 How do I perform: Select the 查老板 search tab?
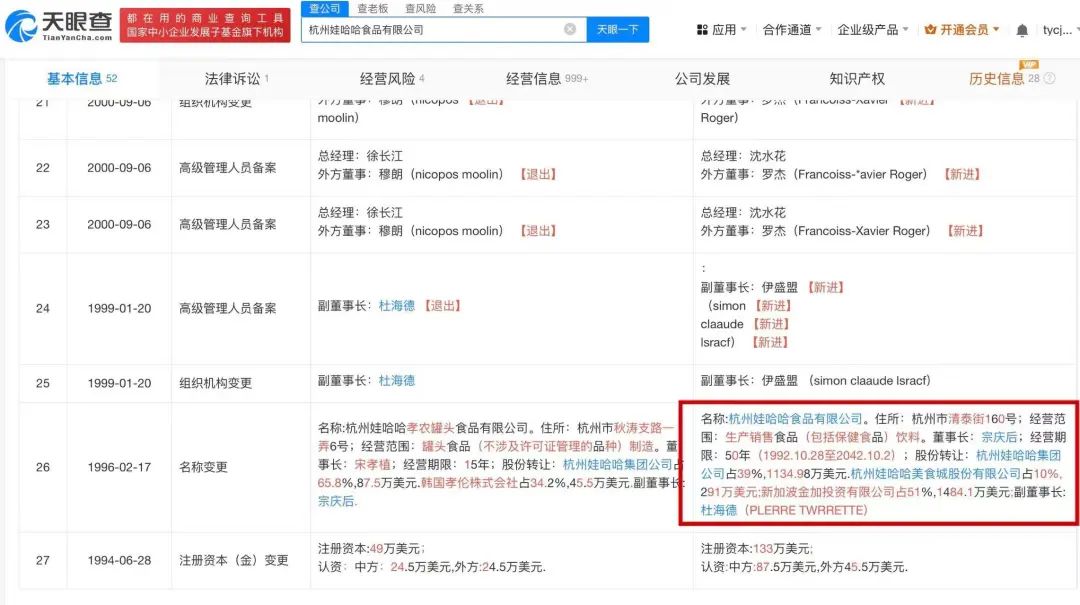[x=373, y=8]
